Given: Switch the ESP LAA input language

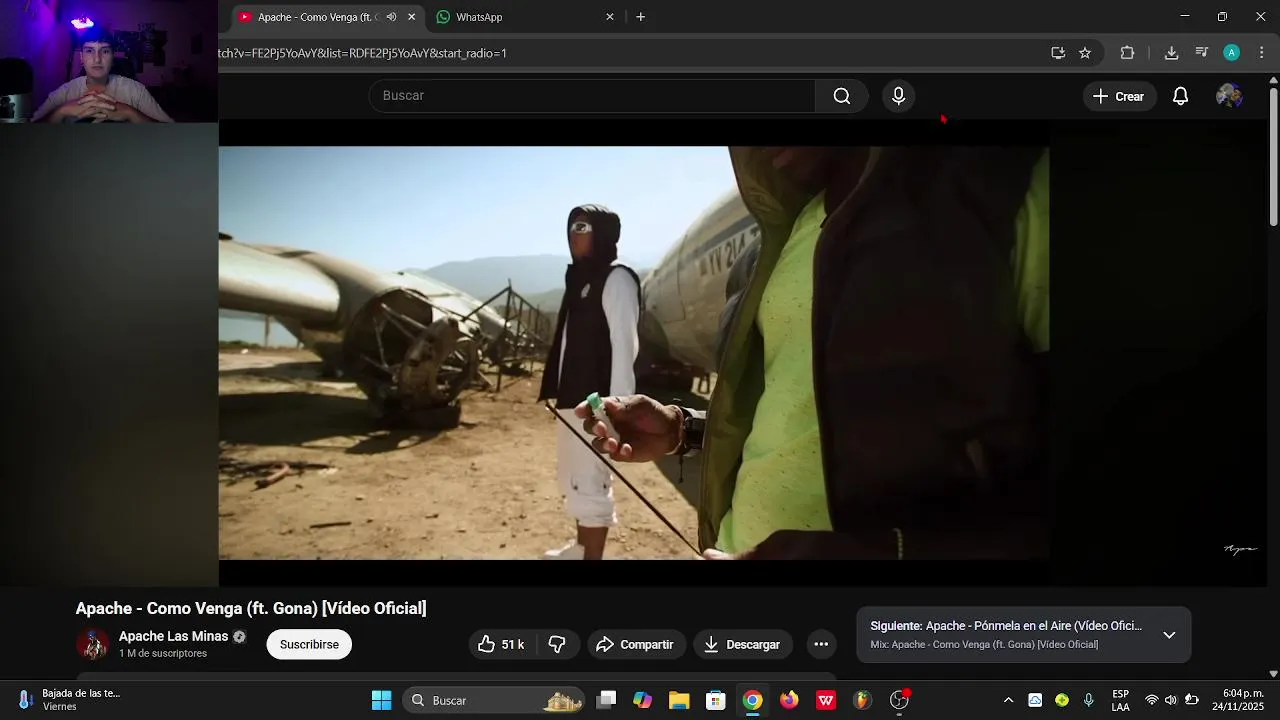Looking at the screenshot, I should click(x=1121, y=700).
